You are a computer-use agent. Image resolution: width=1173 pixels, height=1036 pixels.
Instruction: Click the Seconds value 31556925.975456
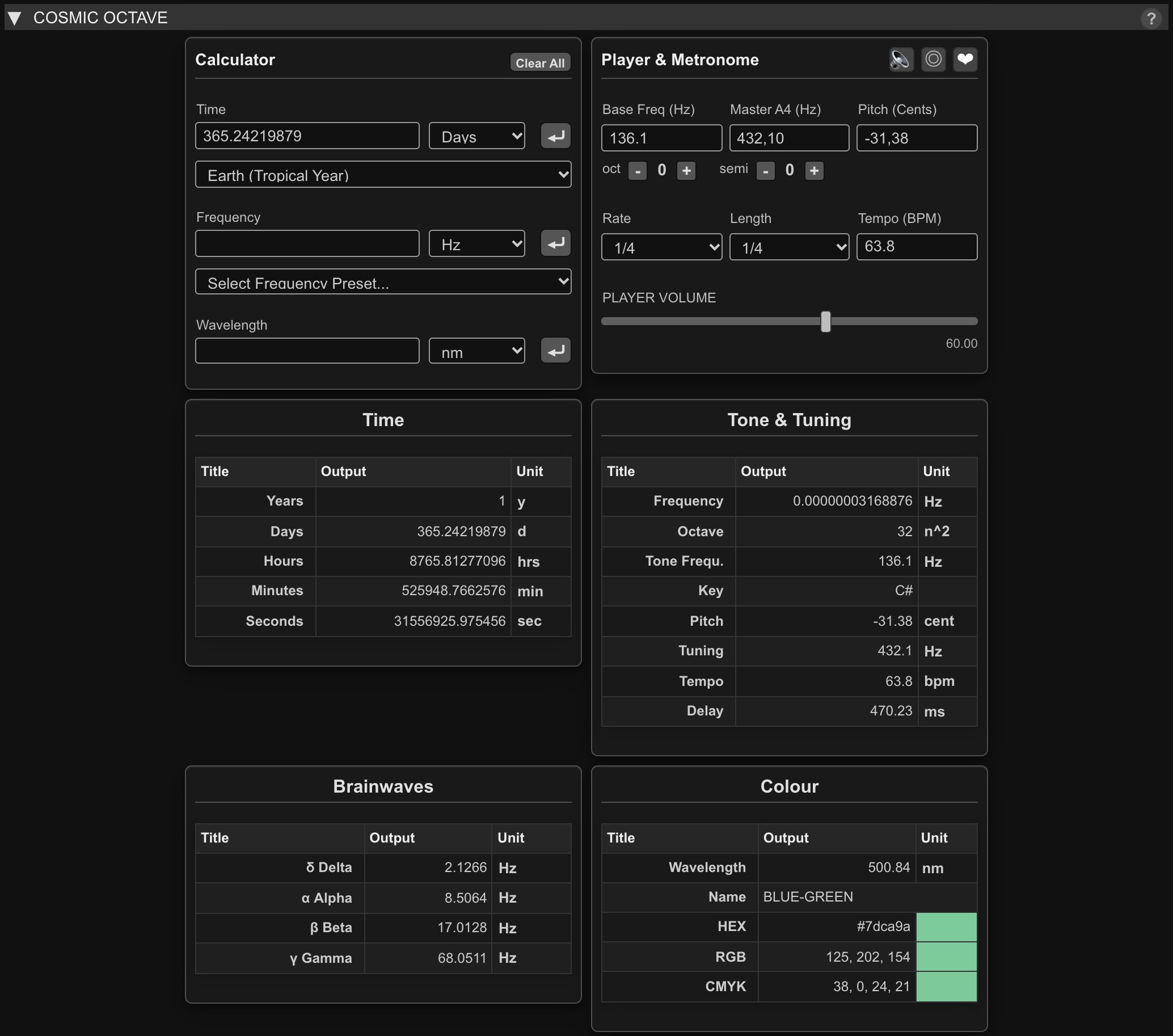pyautogui.click(x=449, y=621)
